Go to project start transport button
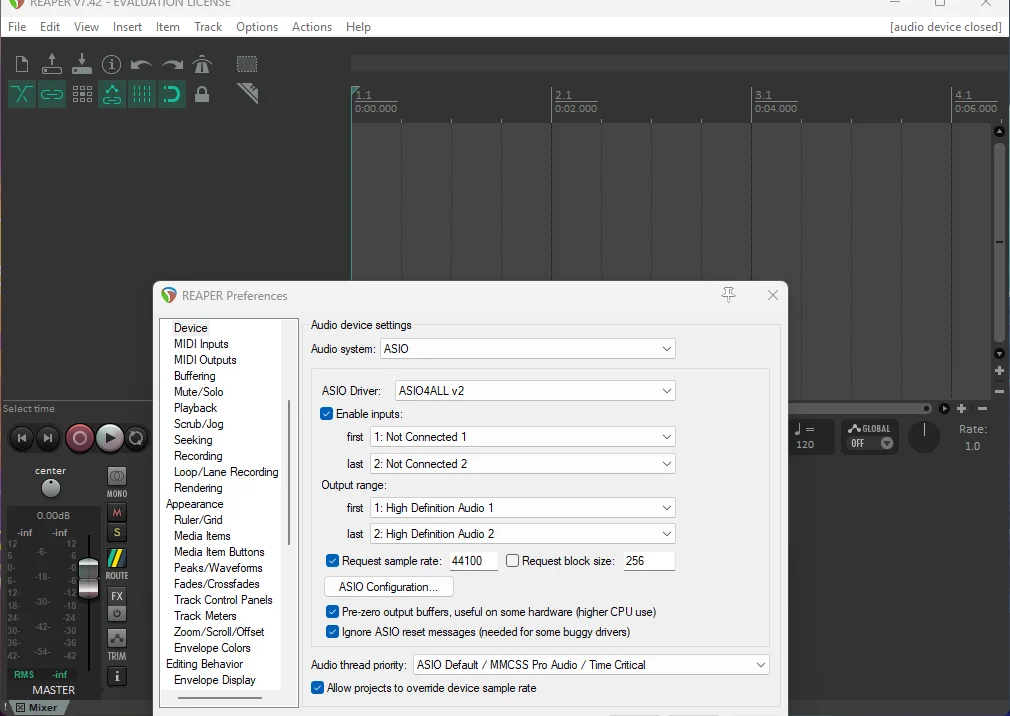 point(22,438)
